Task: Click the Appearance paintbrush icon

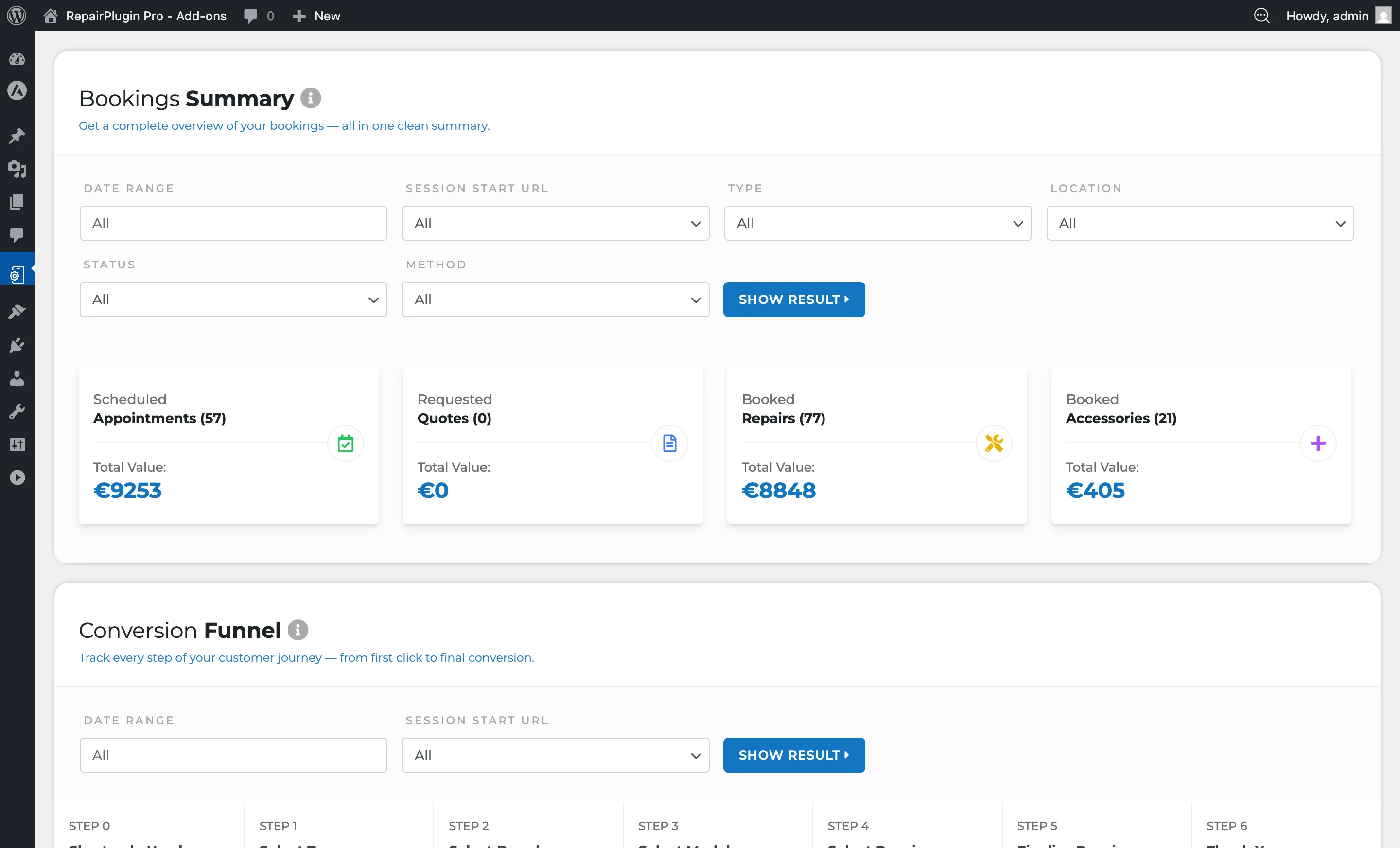Action: pyautogui.click(x=17, y=311)
